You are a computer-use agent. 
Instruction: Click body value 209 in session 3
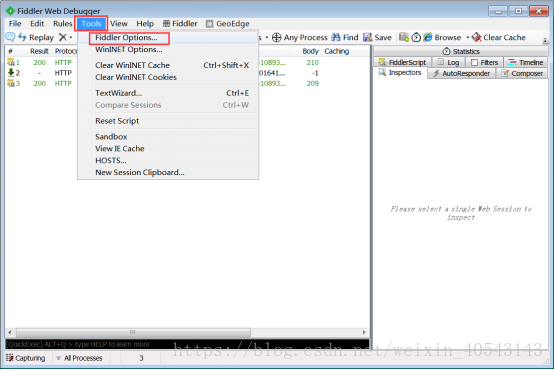click(312, 83)
